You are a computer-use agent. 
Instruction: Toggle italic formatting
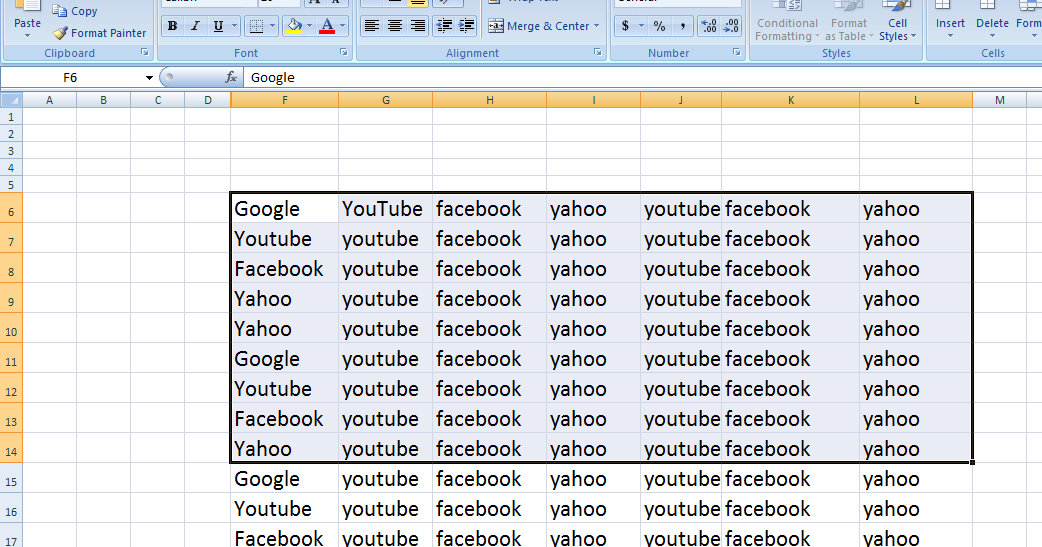pyautogui.click(x=195, y=27)
